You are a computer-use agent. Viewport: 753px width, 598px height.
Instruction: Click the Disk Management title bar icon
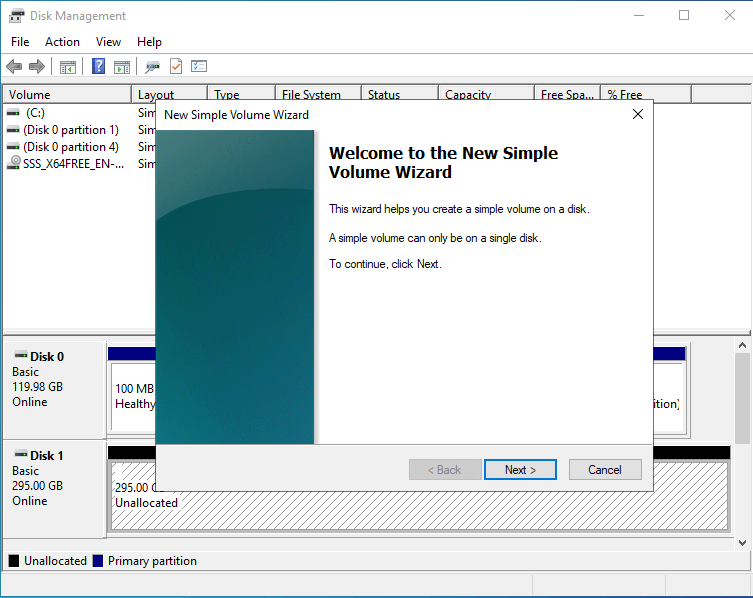click(x=16, y=16)
